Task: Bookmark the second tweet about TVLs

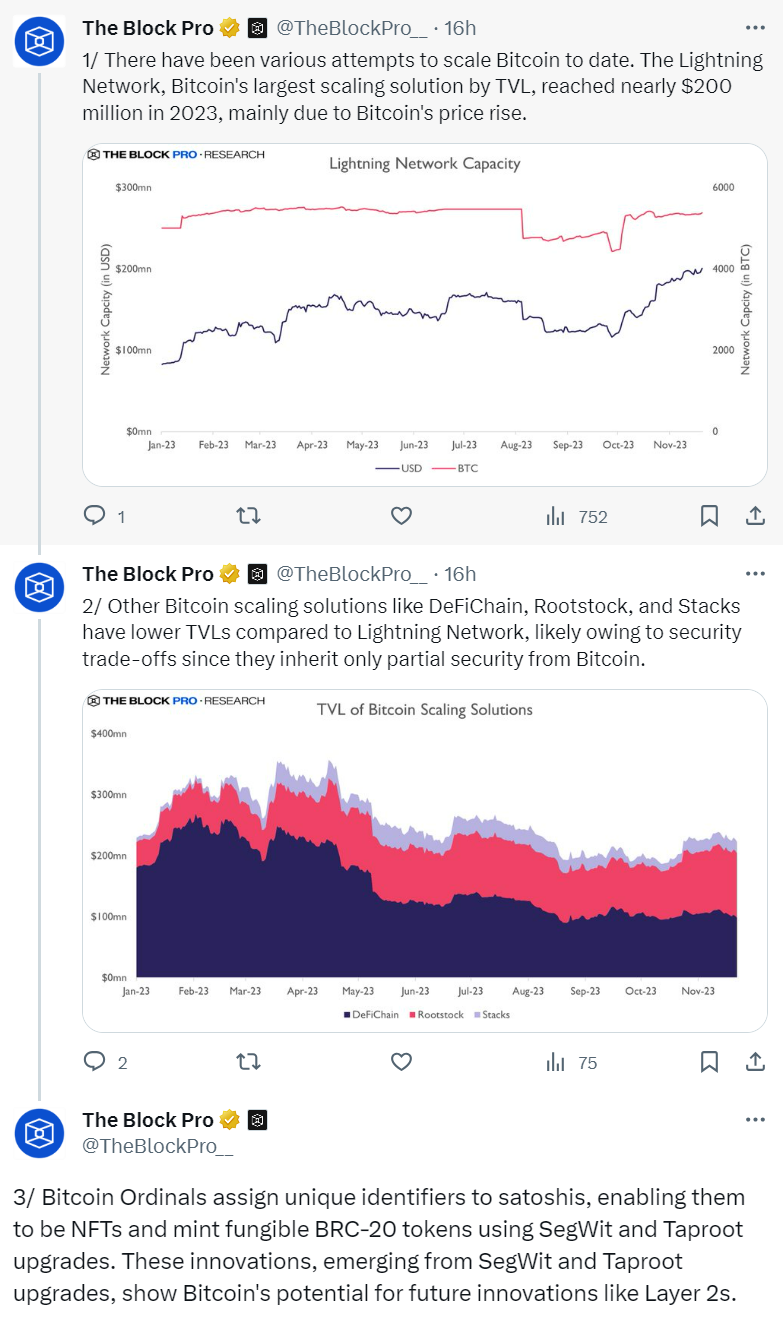Action: tap(709, 1062)
